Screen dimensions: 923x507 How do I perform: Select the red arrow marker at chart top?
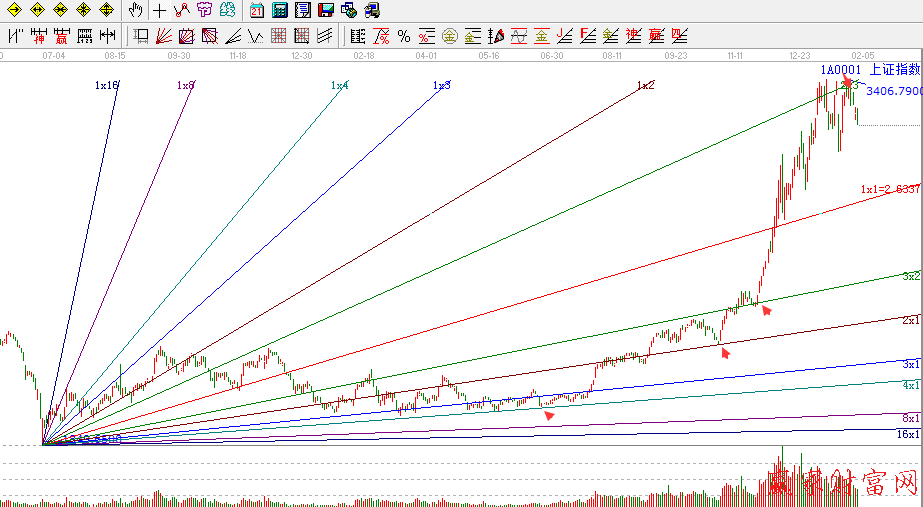[846, 82]
